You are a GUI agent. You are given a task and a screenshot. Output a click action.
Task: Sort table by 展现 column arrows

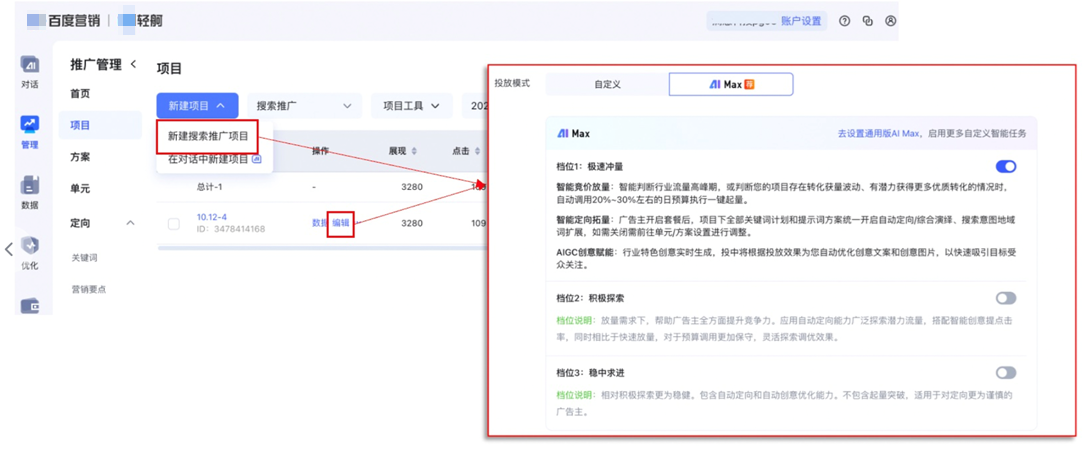coord(414,151)
